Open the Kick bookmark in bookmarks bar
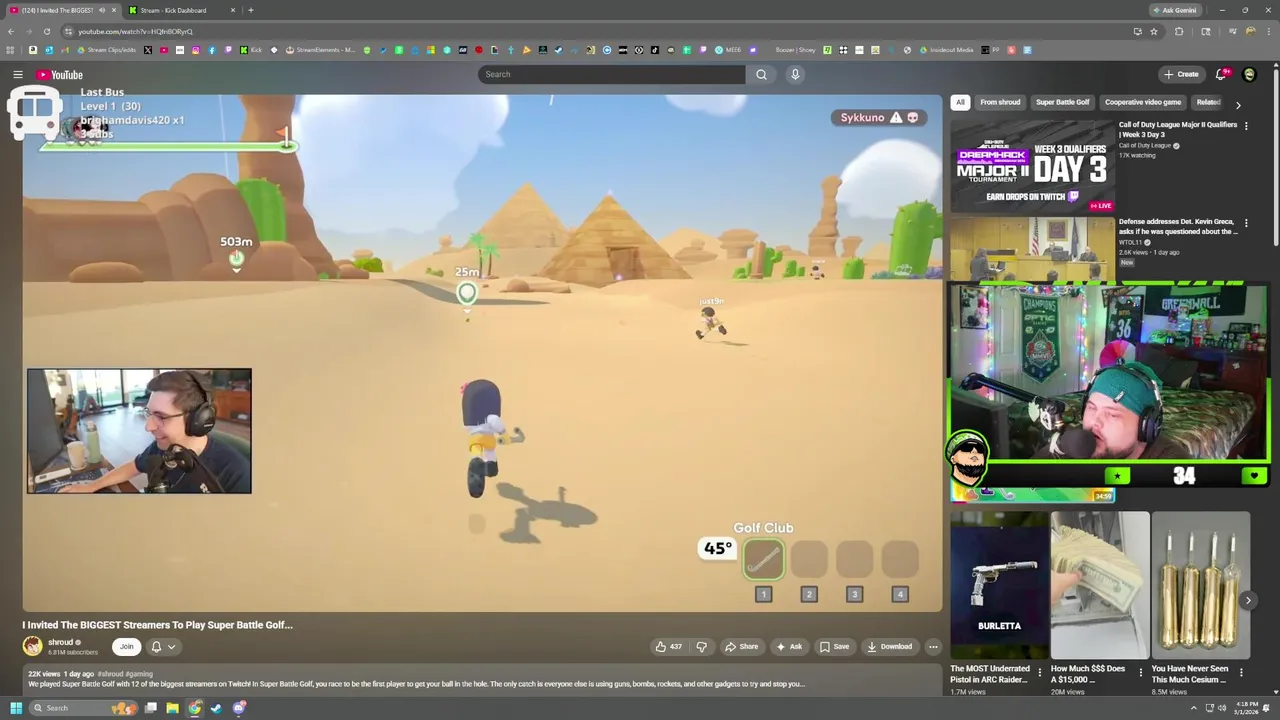Screen dimensions: 1280x720 (250, 50)
